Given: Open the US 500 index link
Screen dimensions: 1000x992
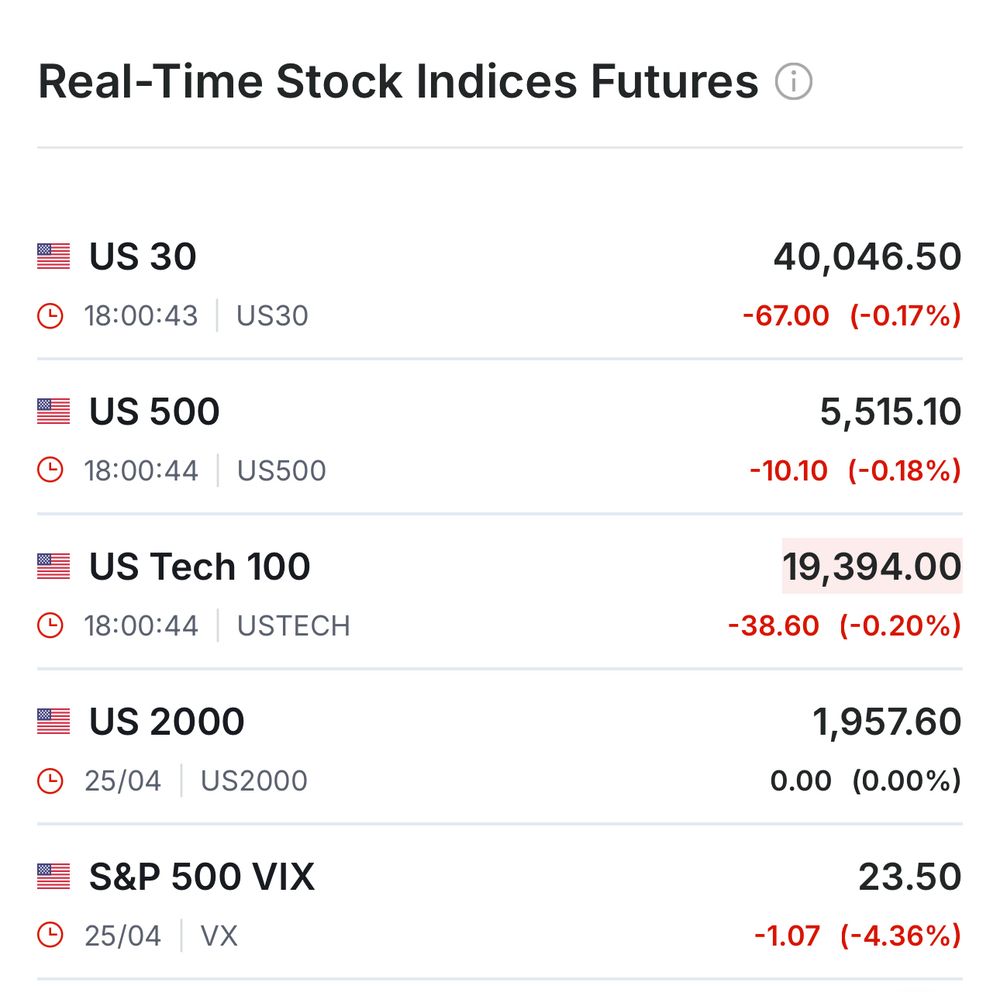Looking at the screenshot, I should (x=154, y=411).
